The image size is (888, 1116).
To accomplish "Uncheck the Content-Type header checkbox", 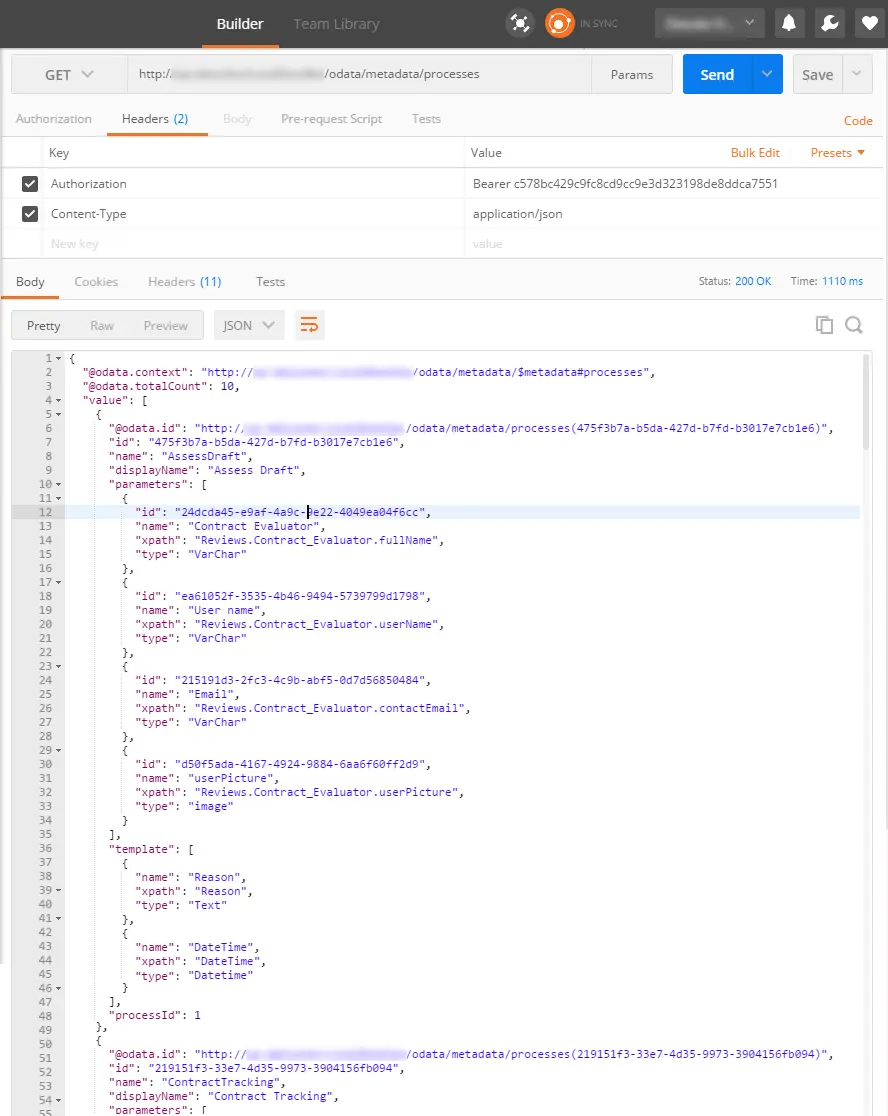I will click(x=30, y=214).
